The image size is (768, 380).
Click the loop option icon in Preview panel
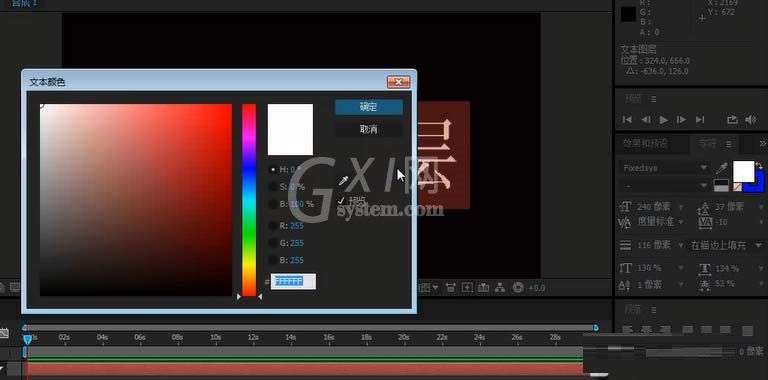732,119
